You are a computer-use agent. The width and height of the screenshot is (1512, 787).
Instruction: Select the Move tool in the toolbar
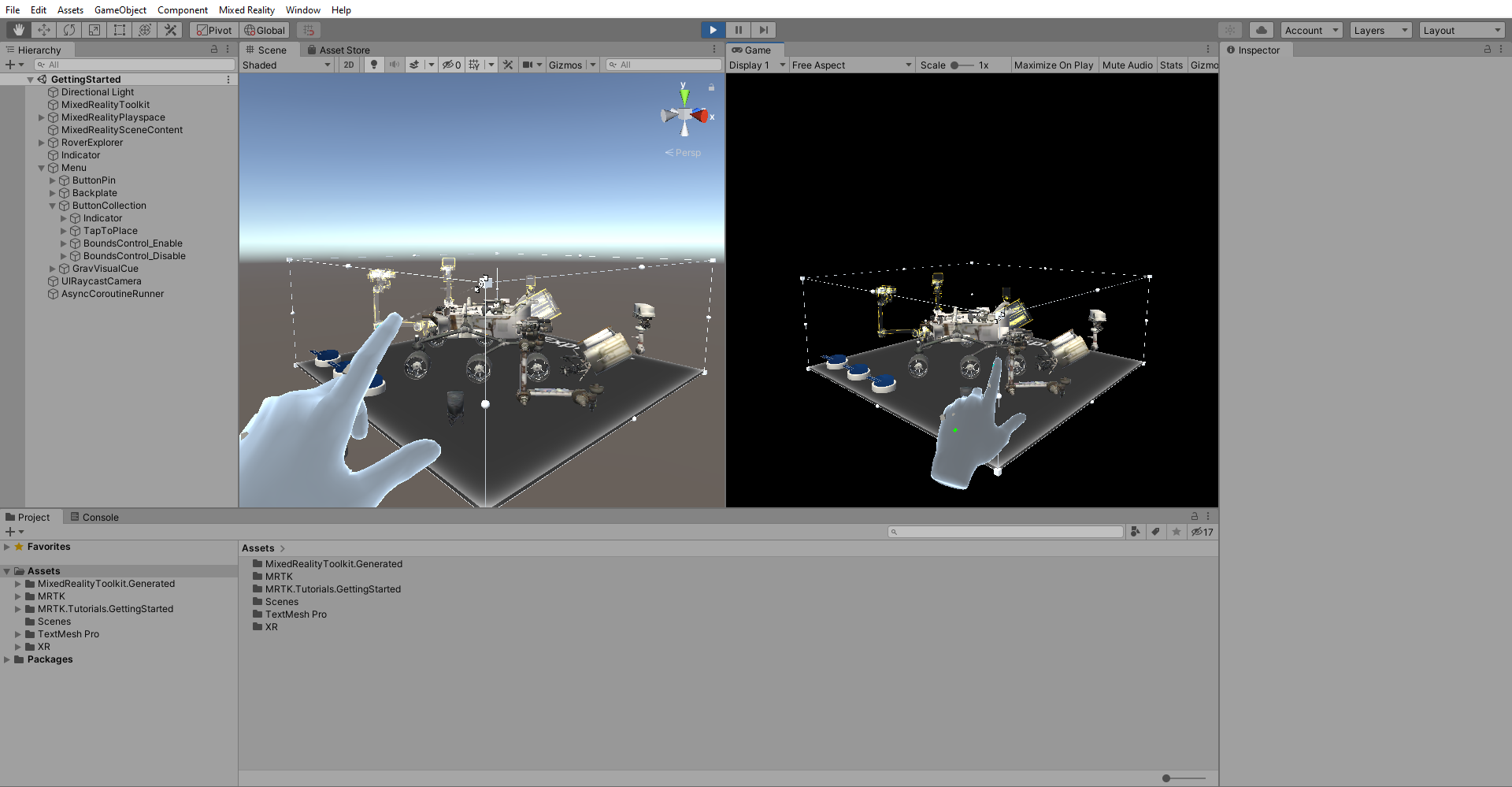pyautogui.click(x=44, y=30)
